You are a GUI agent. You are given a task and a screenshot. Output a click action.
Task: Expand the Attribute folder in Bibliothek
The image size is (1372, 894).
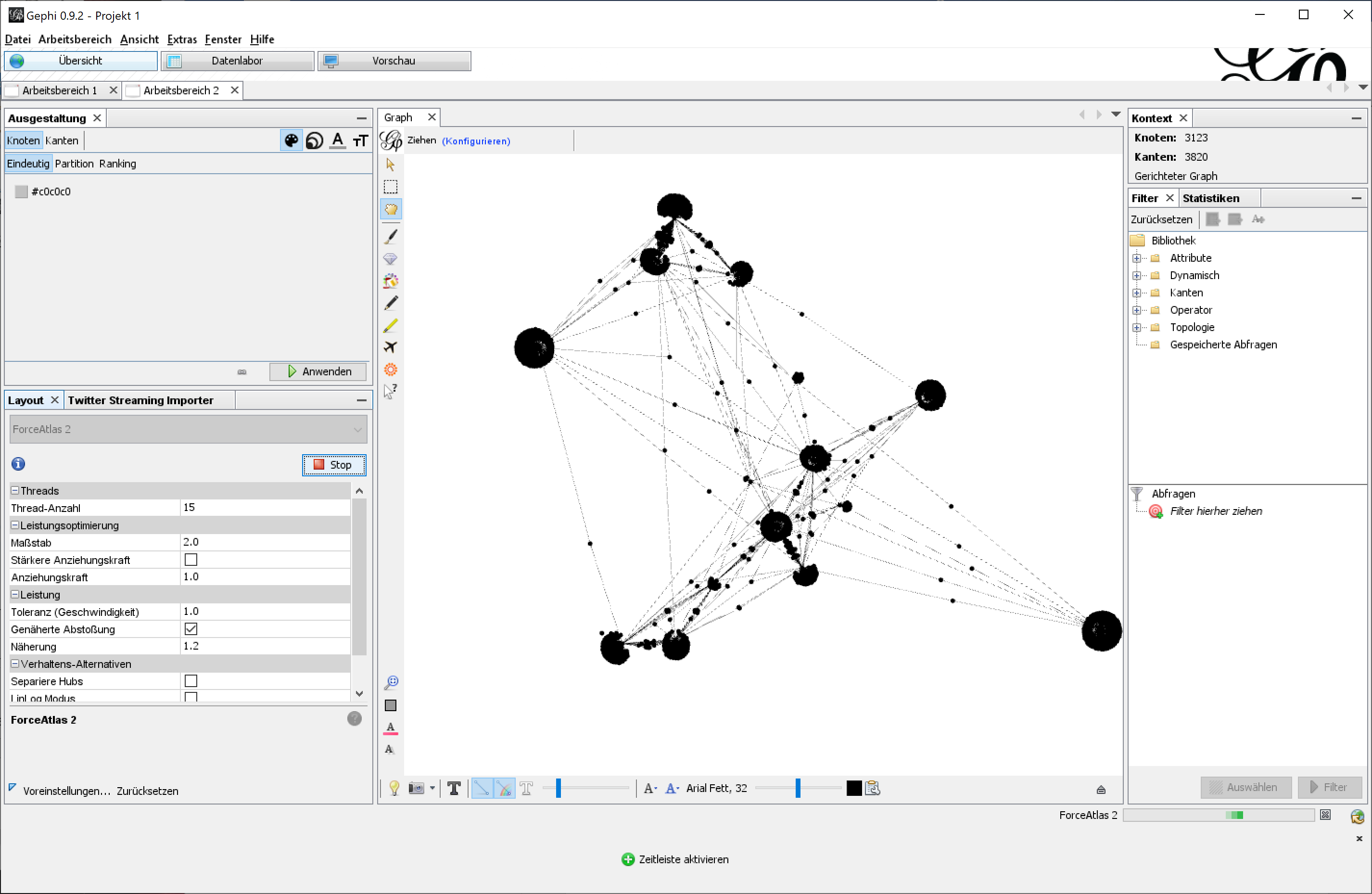1136,258
